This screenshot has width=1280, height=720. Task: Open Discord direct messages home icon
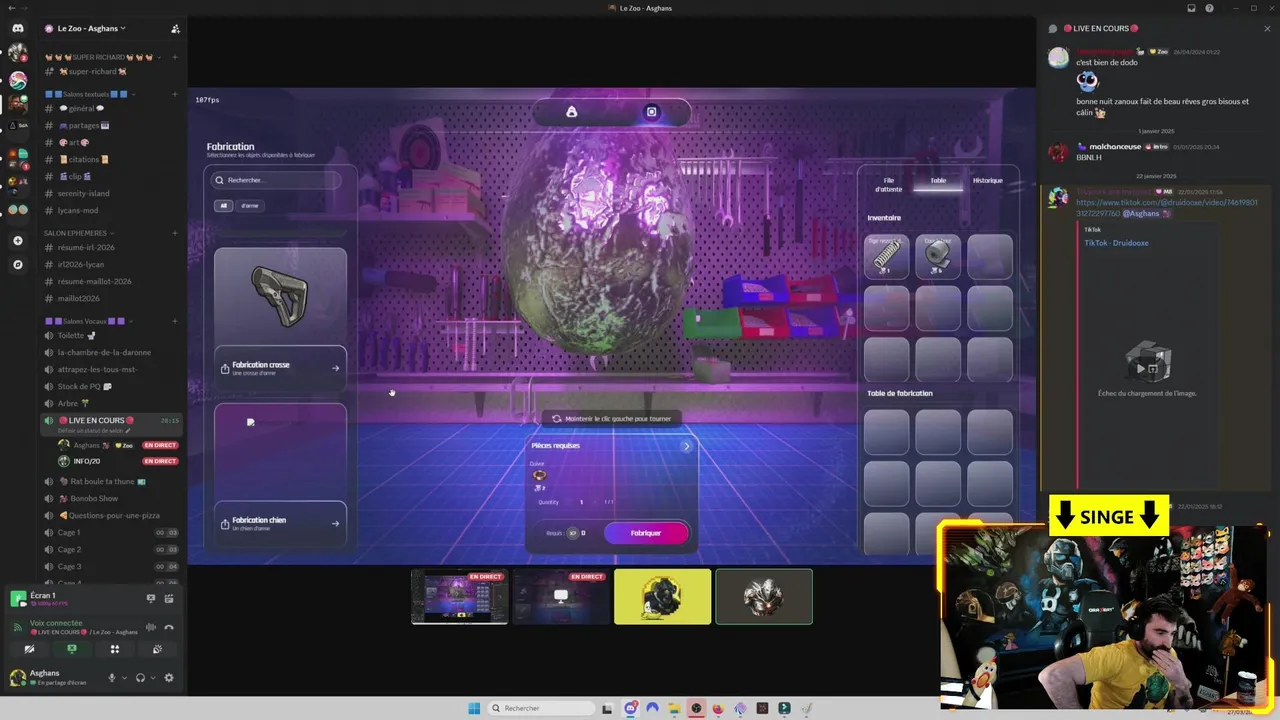point(18,29)
